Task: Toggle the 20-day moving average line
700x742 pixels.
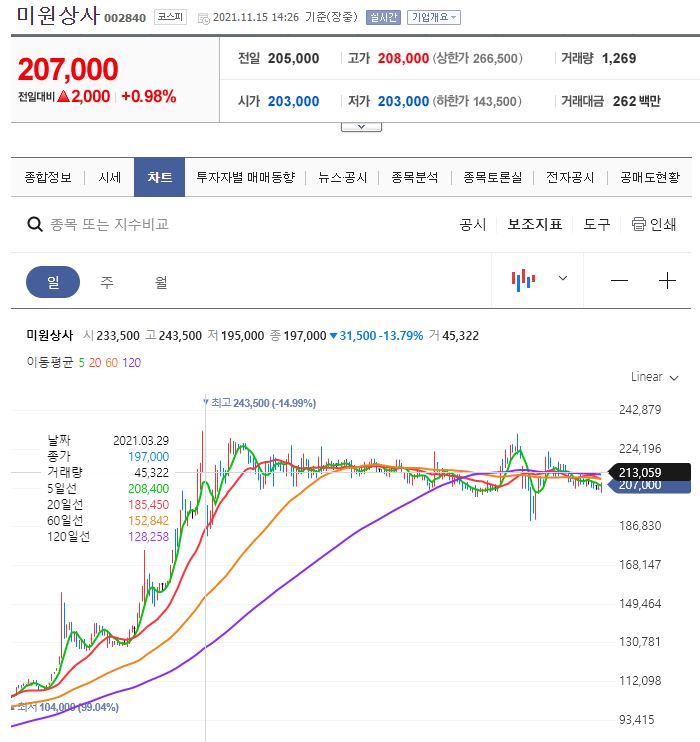Action: 96,362
